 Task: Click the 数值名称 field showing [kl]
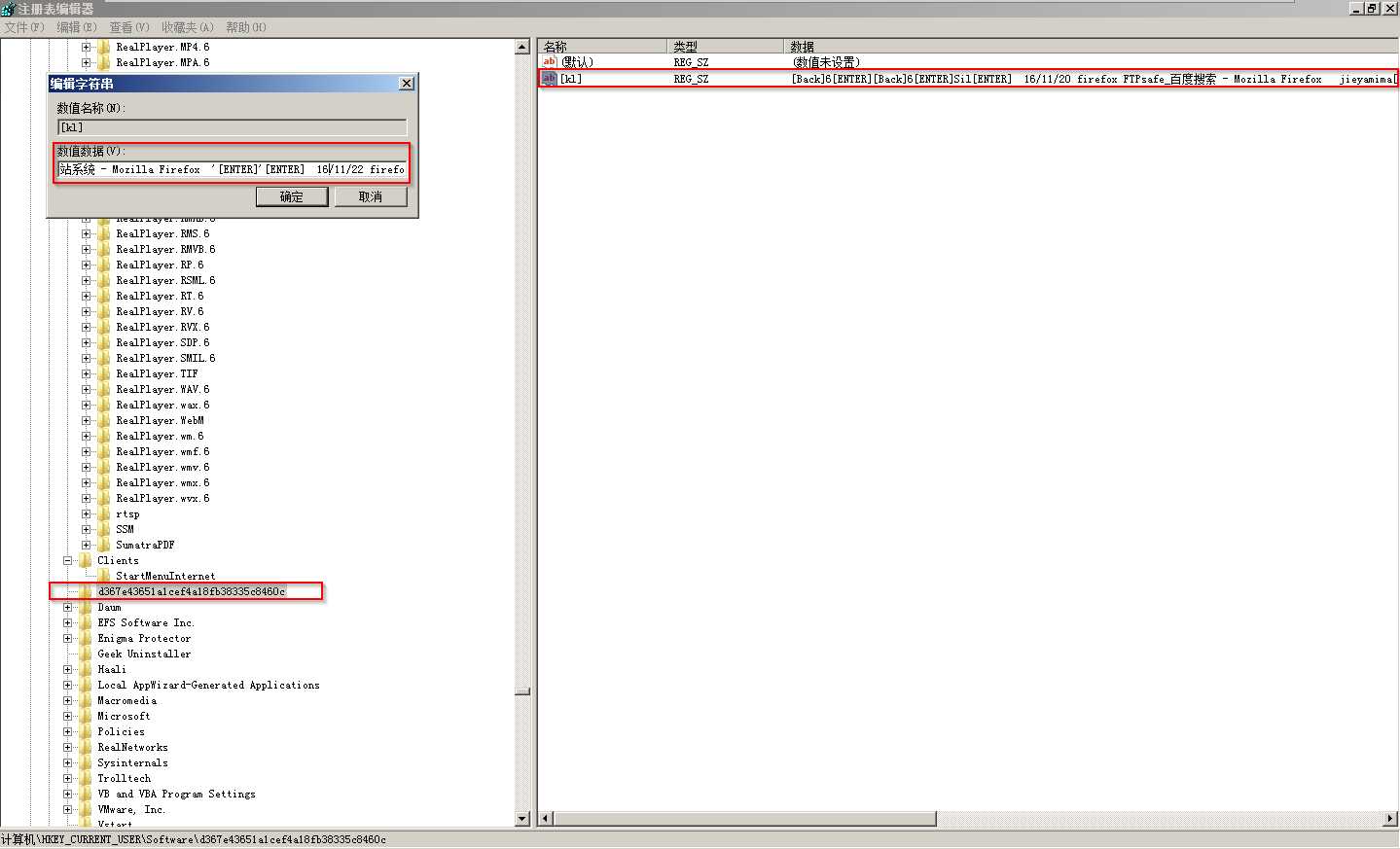[232, 127]
